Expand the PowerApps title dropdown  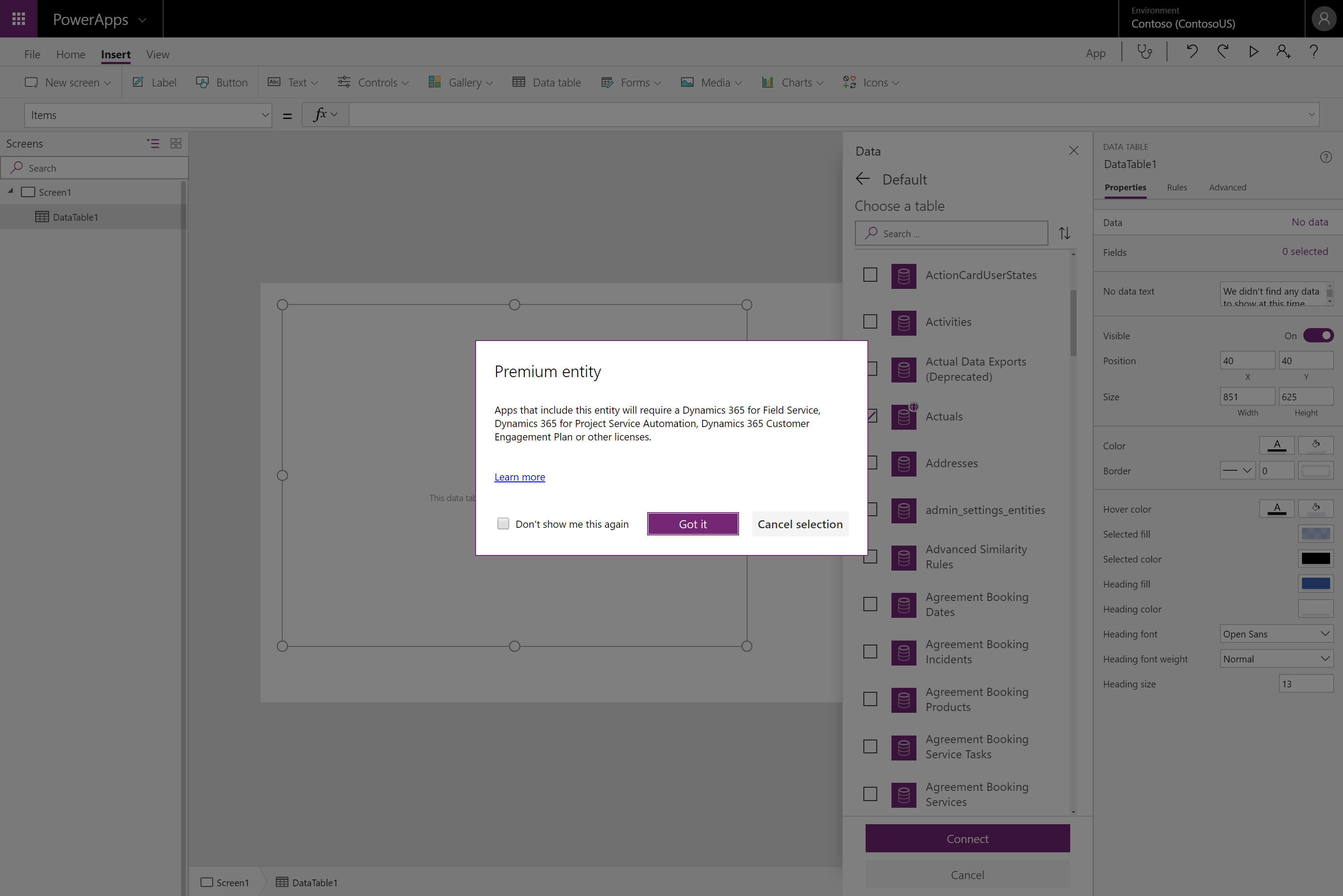pyautogui.click(x=142, y=20)
